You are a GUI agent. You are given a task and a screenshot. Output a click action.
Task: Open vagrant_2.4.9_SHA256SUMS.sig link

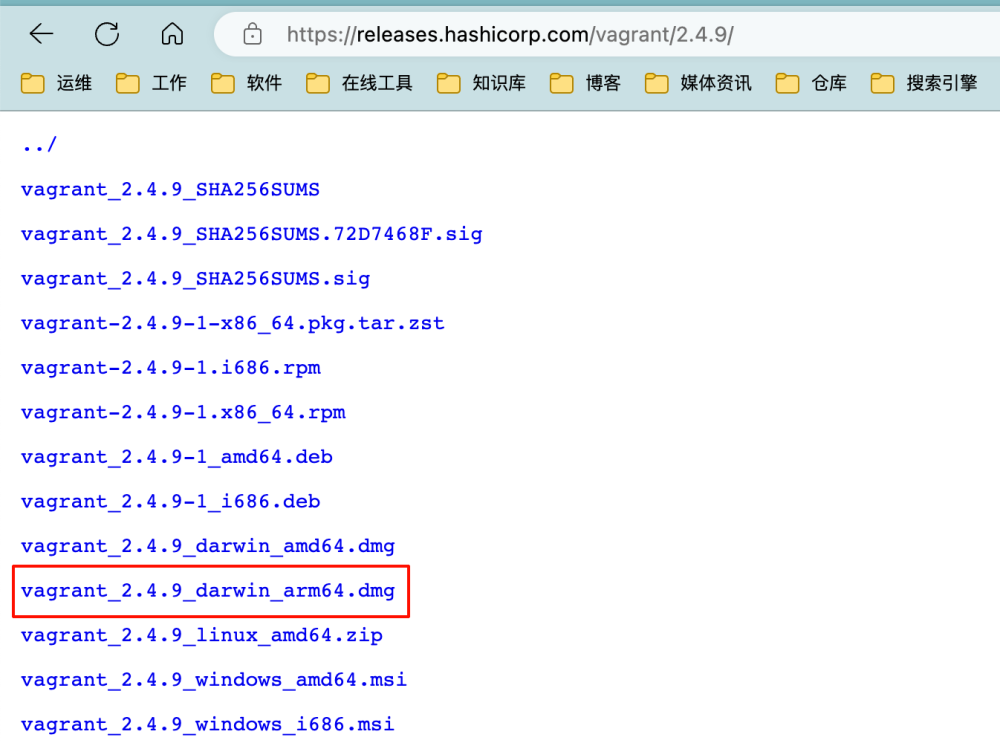point(196,279)
